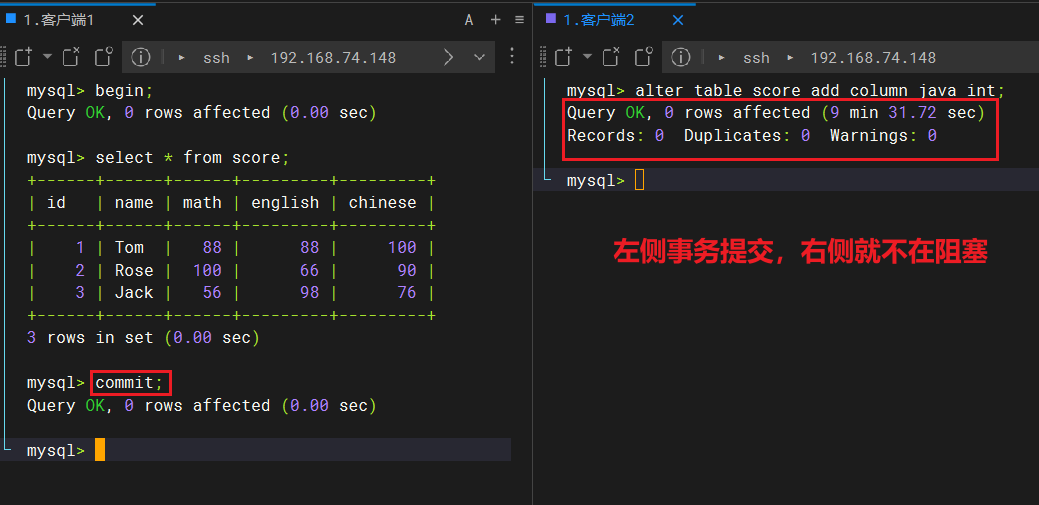Click 'select * from score;' command text

coord(193,158)
